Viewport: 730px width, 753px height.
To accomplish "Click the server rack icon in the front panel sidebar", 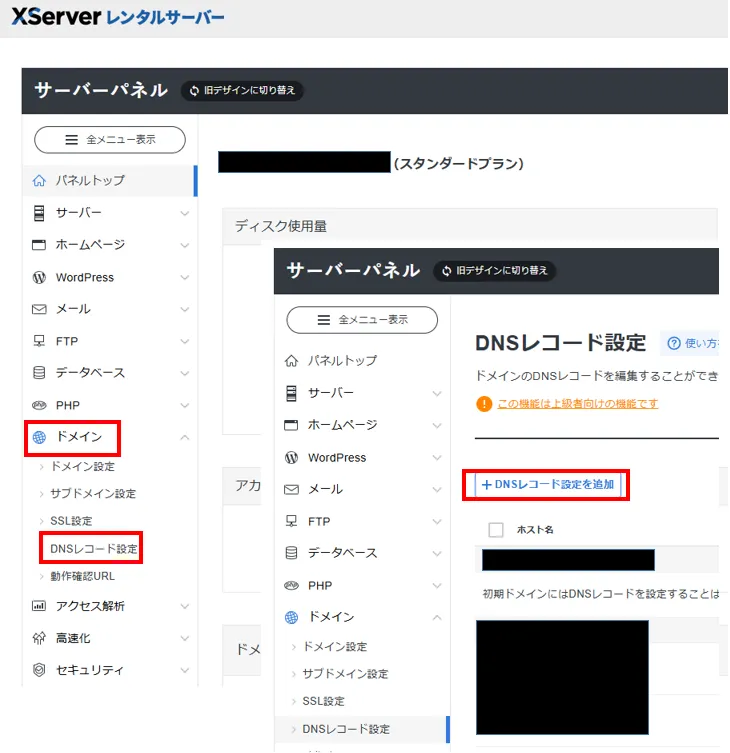I will [x=292, y=393].
